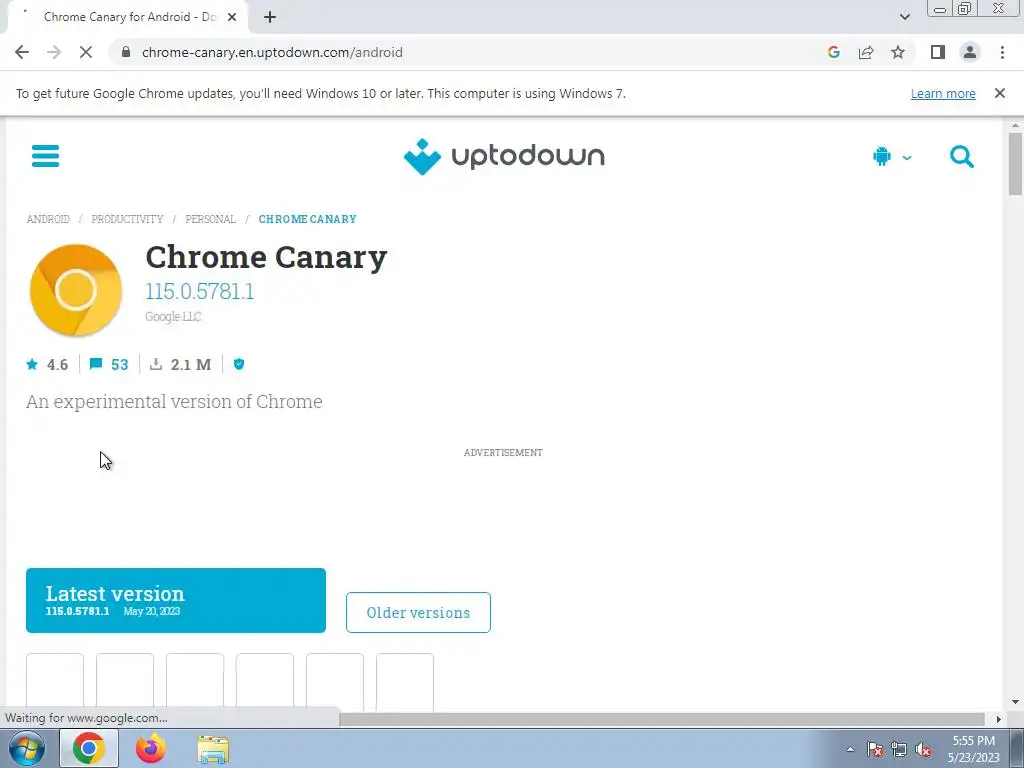This screenshot has width=1024, height=768.
Task: Click the search magnifier icon on Uptodown
Action: (x=961, y=157)
